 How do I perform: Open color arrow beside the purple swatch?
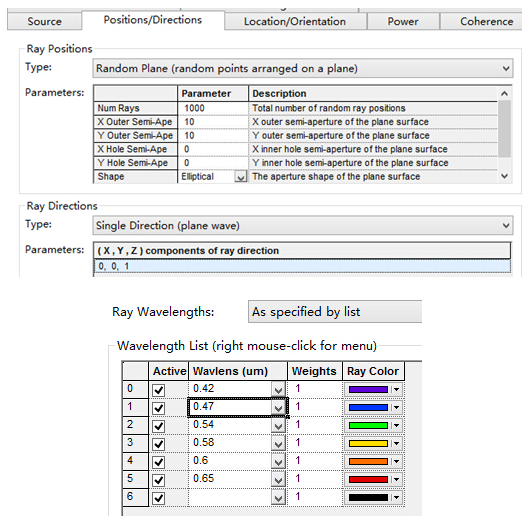click(x=396, y=389)
